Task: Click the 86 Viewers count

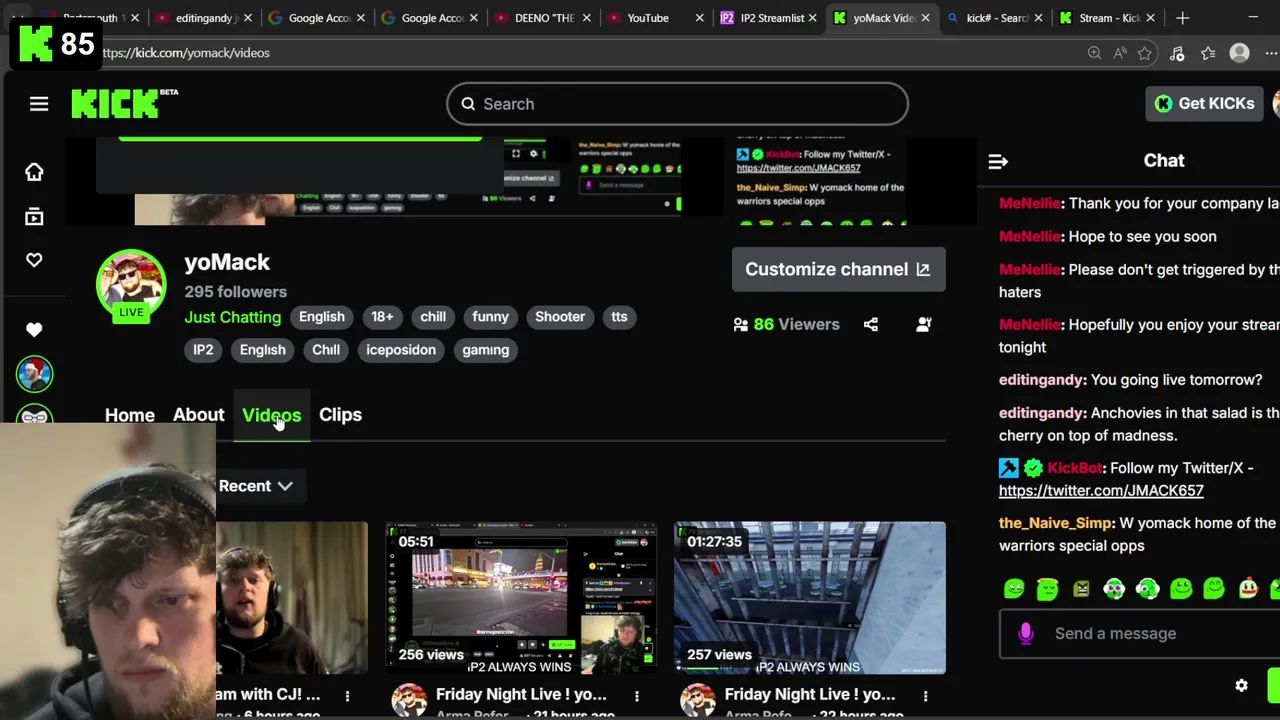Action: click(x=796, y=324)
